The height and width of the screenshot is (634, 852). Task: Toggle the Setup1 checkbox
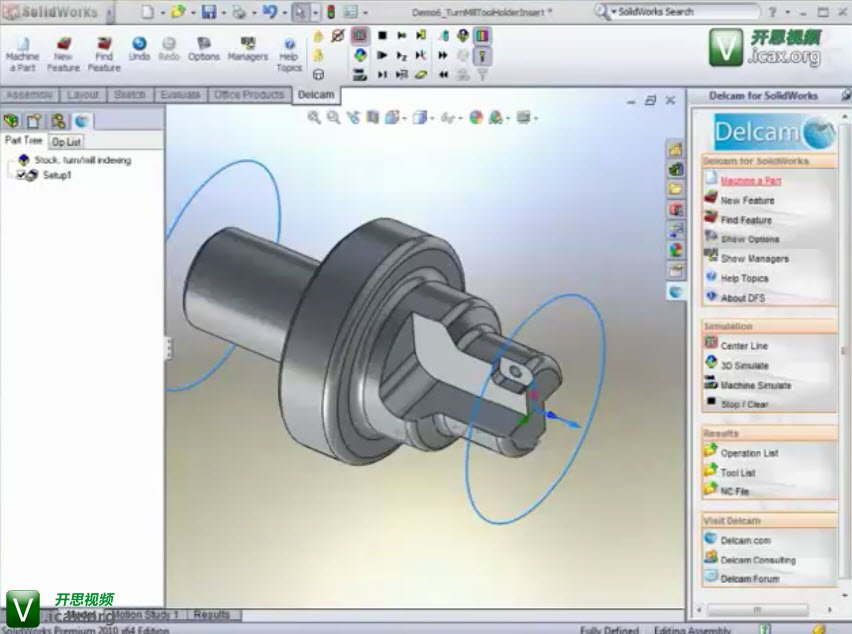tap(21, 175)
